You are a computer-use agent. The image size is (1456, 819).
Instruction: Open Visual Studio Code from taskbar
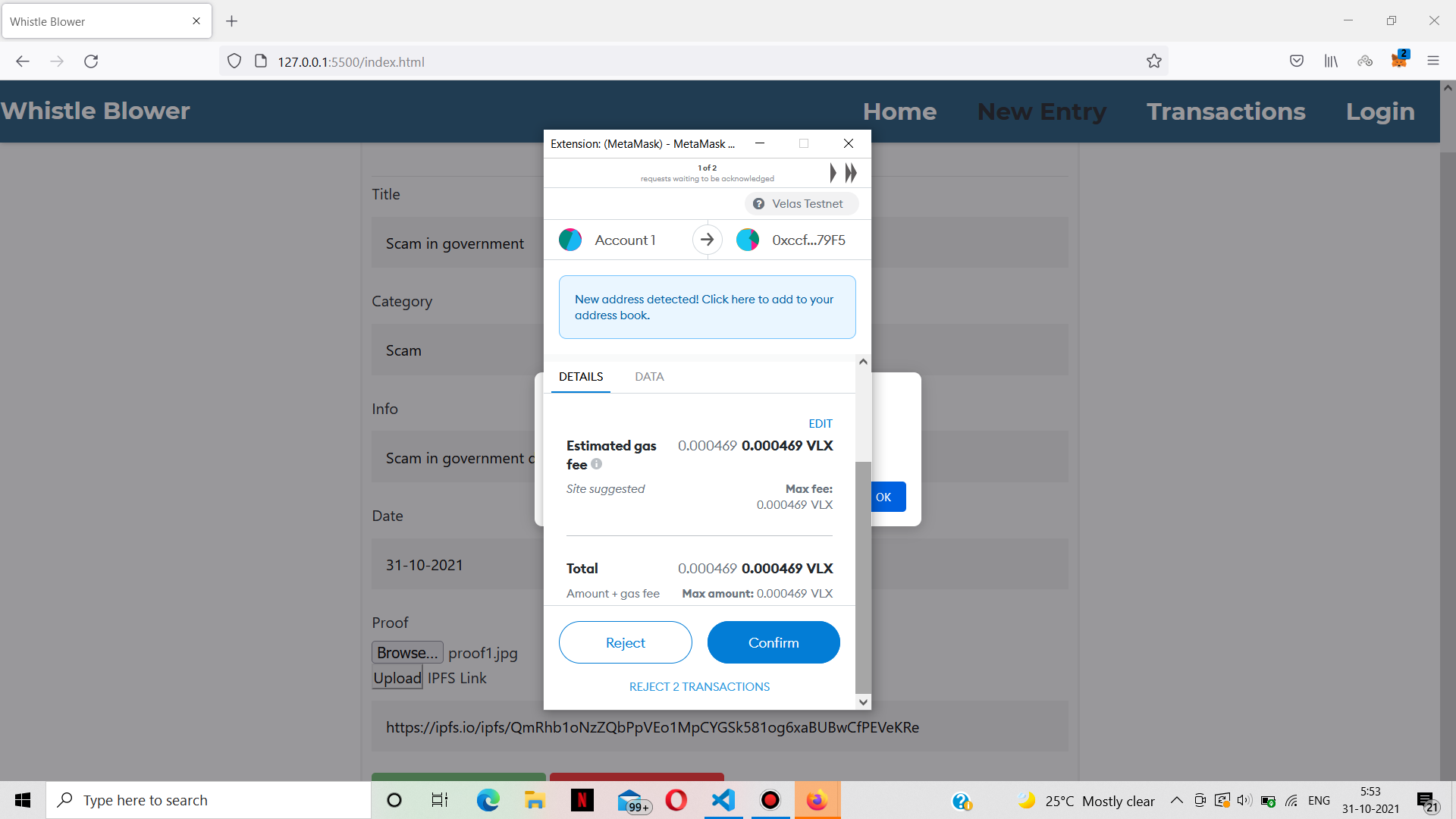tap(723, 800)
